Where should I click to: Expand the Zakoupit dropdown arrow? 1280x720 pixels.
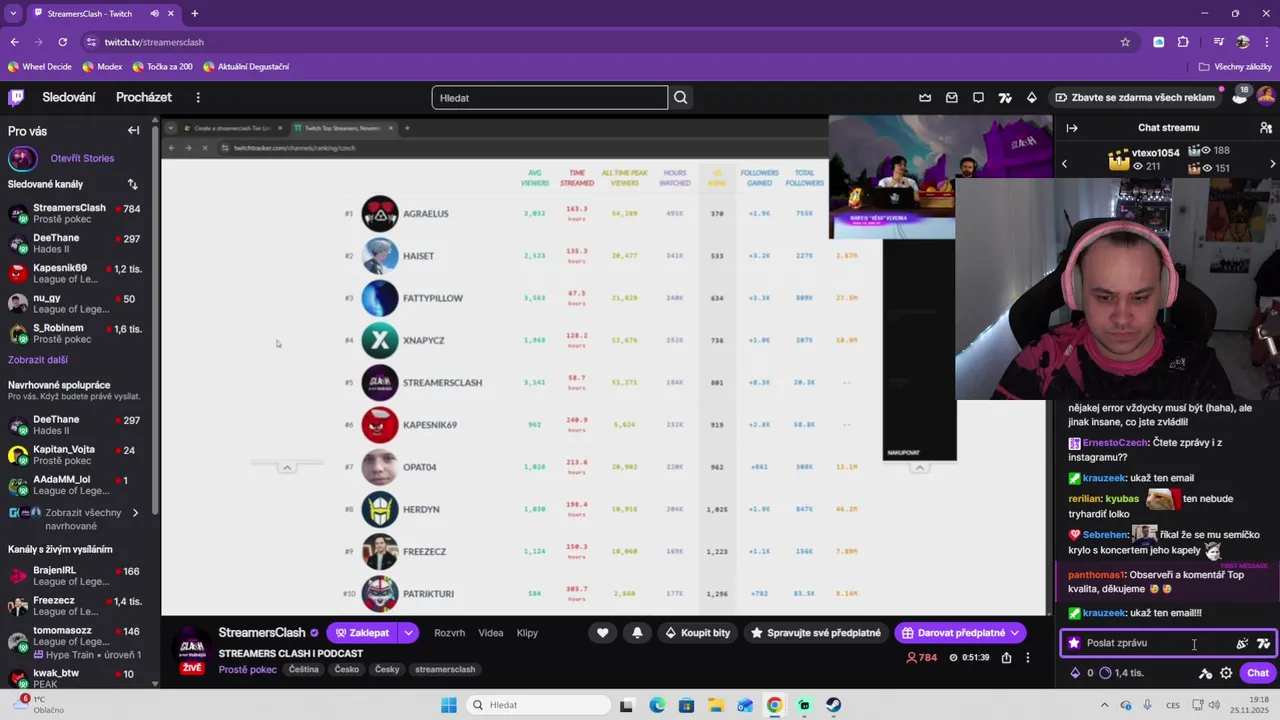click(x=408, y=633)
